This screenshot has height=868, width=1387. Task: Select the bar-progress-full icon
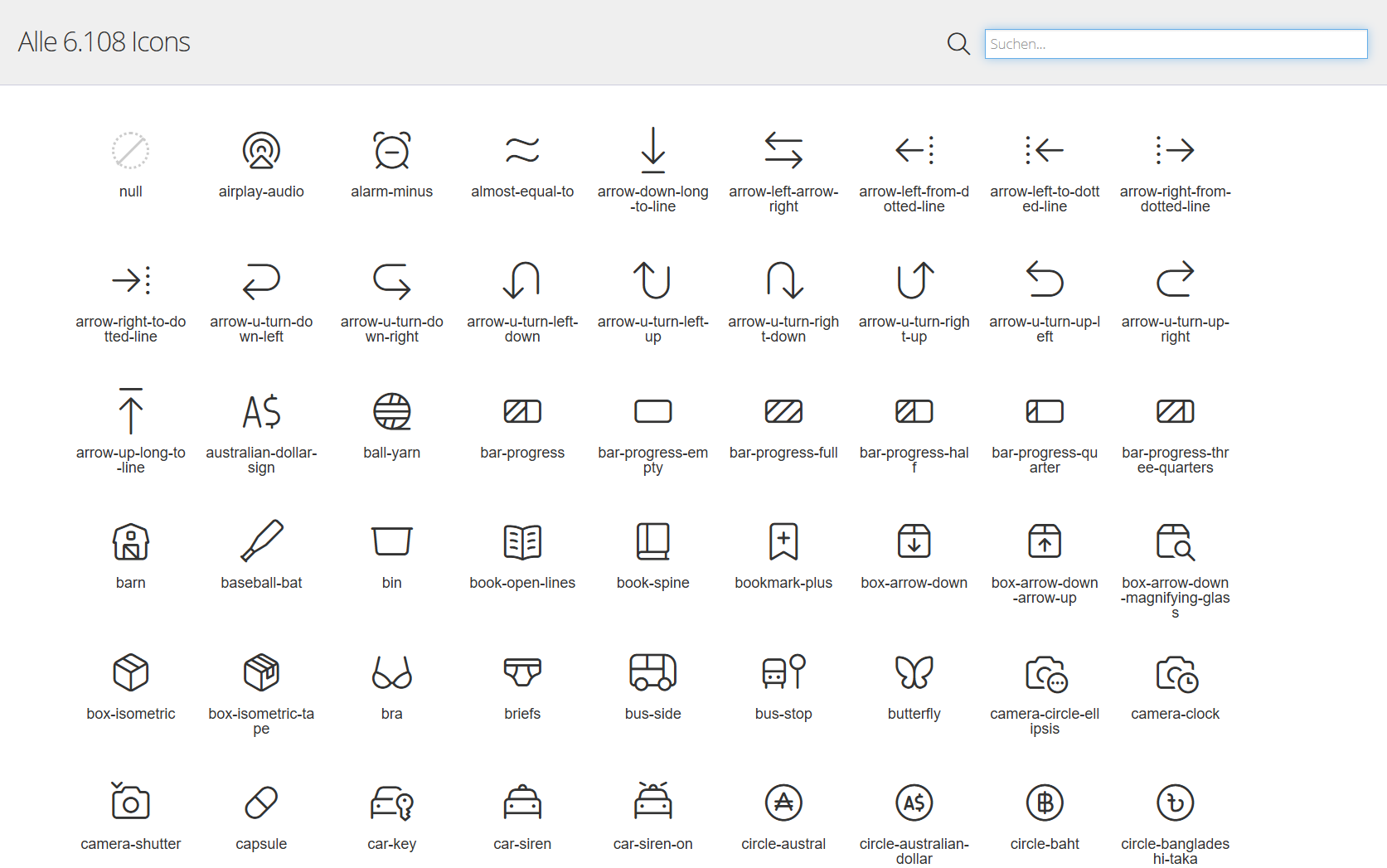pos(783,412)
